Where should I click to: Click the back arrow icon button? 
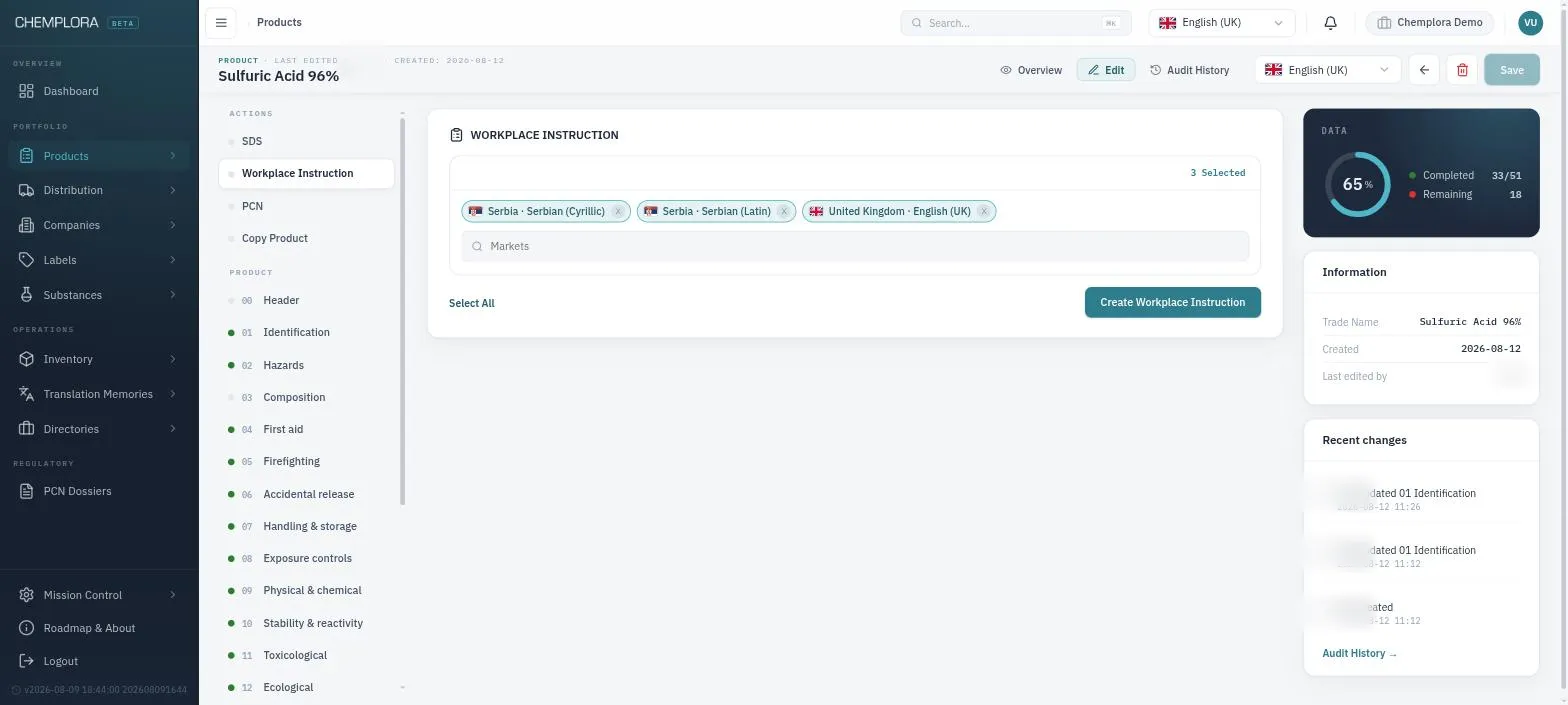[1424, 70]
